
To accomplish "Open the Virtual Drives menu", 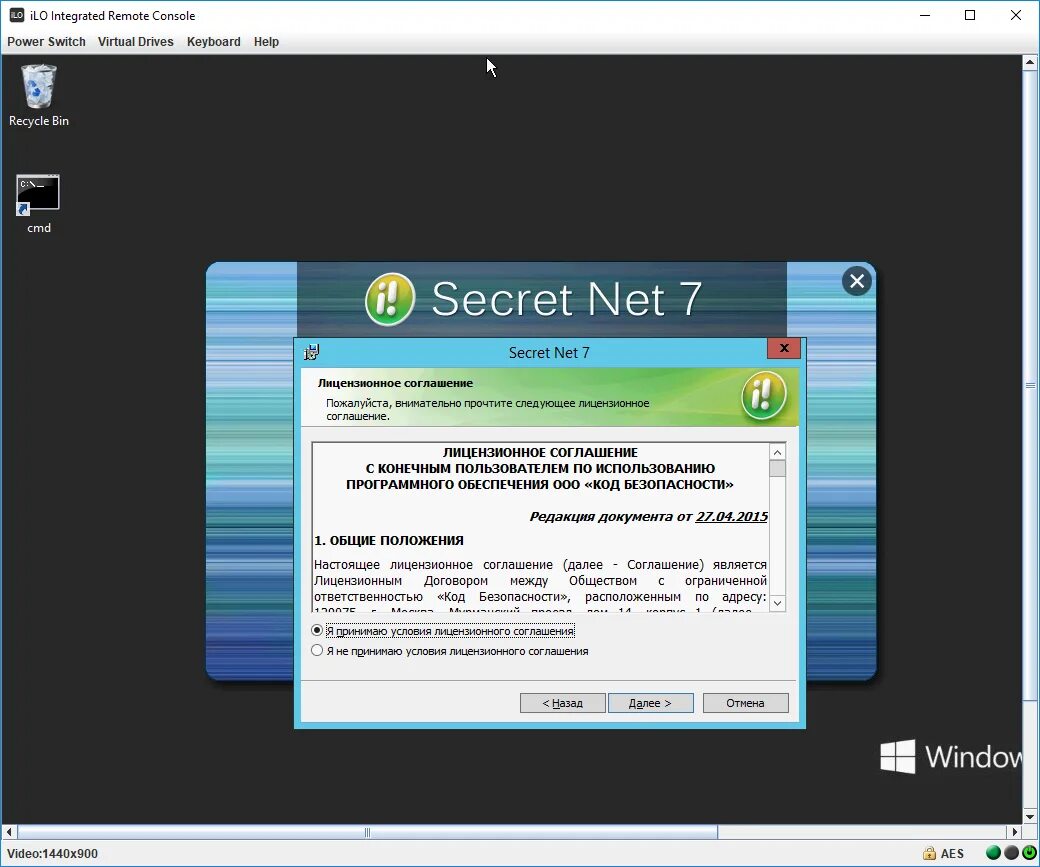I will click(x=136, y=42).
